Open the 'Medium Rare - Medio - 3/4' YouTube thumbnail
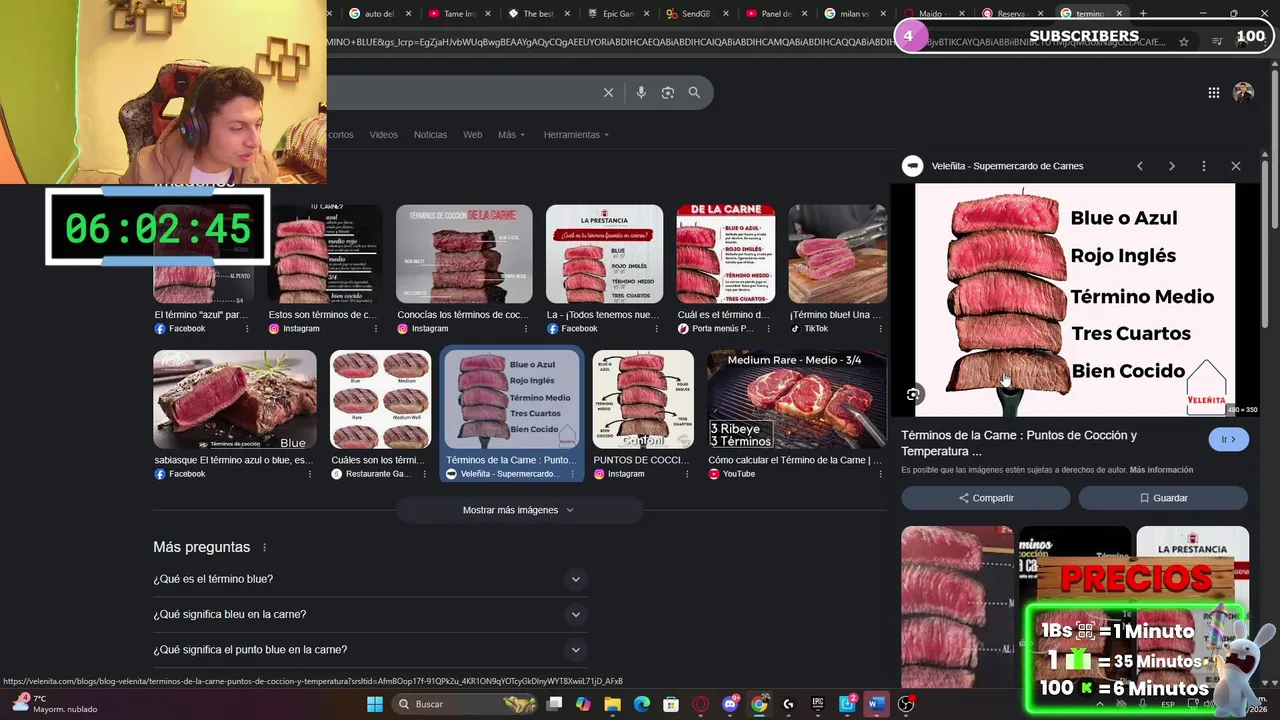 (x=796, y=400)
